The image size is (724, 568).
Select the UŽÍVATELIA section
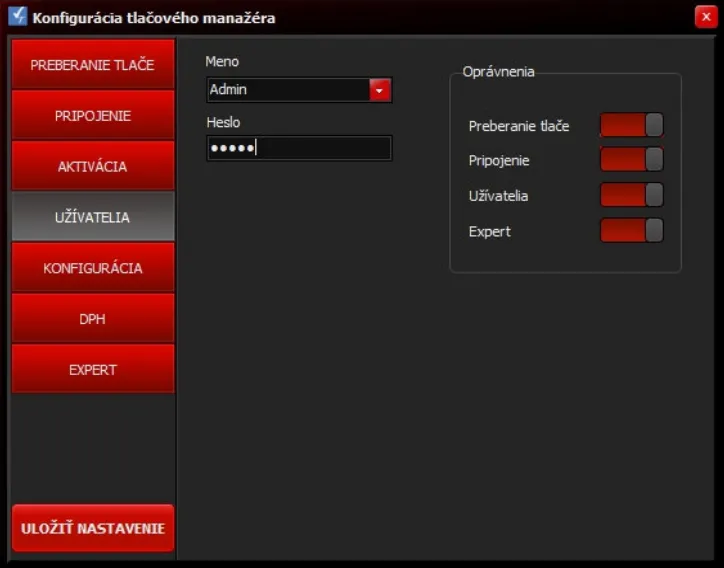[x=93, y=217]
